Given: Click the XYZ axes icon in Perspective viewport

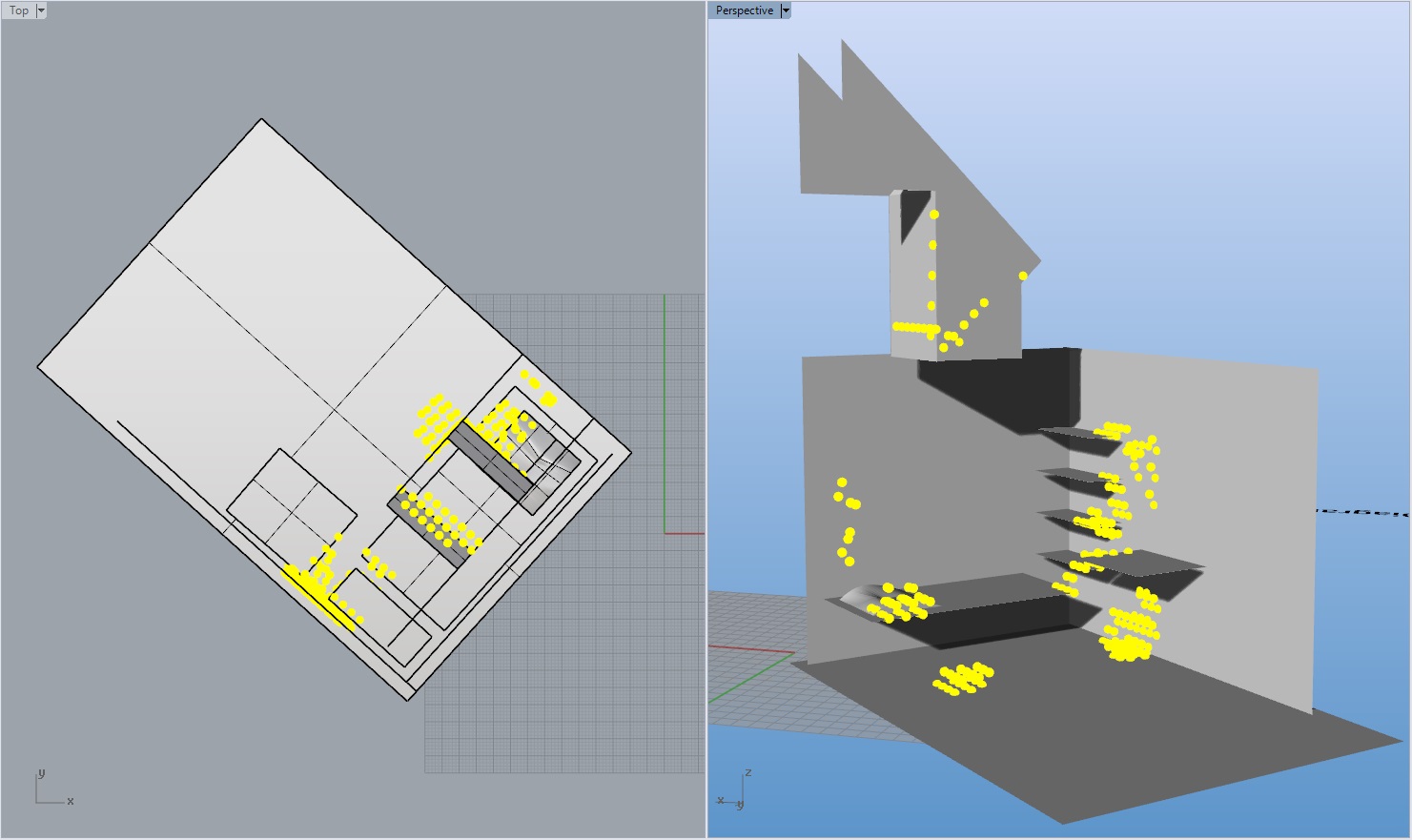Looking at the screenshot, I should point(735,791).
